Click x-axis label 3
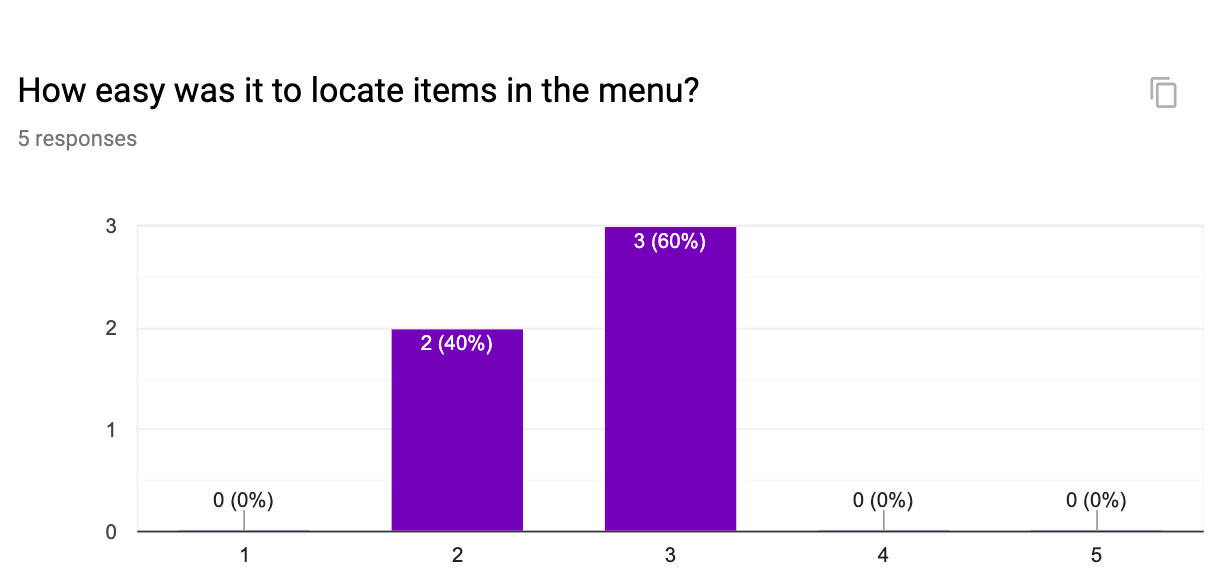This screenshot has width=1220, height=579. point(670,555)
